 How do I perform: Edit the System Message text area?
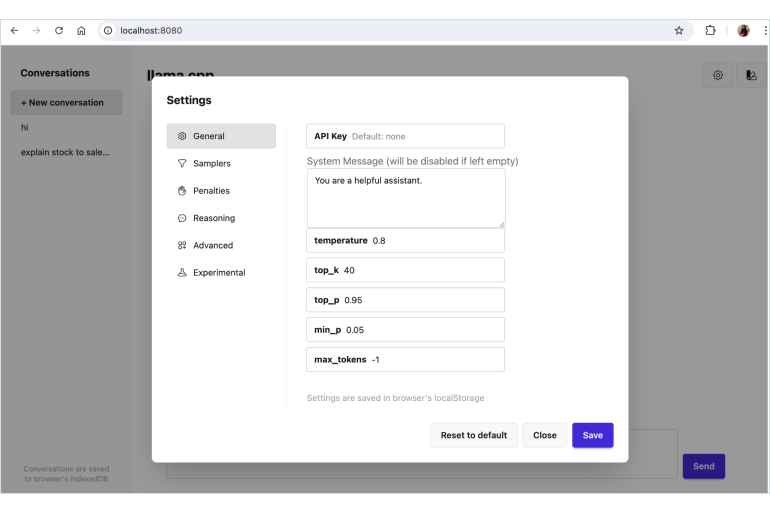click(406, 198)
